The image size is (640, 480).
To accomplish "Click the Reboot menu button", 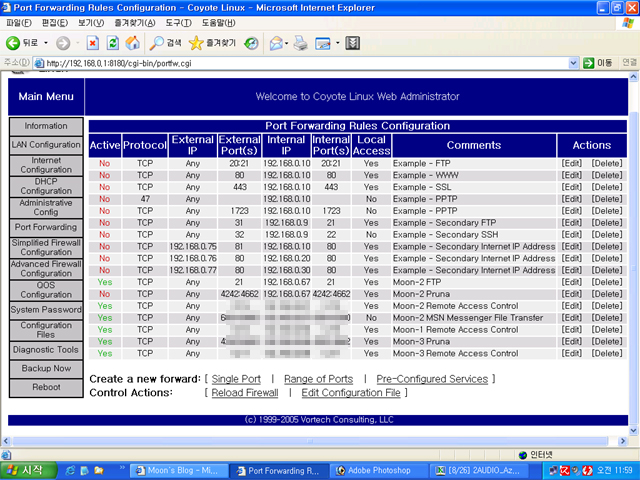I will coord(46,387).
